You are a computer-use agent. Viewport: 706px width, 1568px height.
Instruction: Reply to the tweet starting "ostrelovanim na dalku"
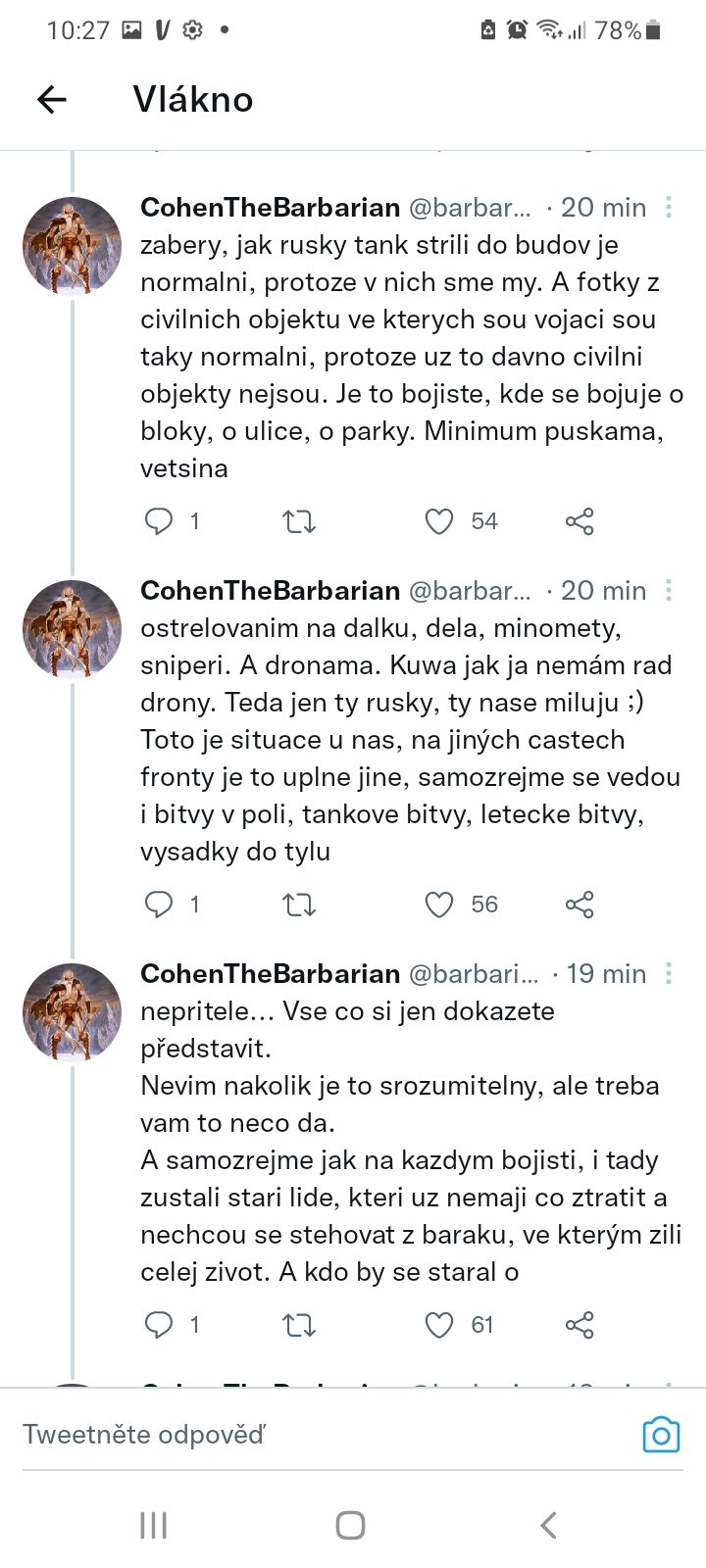(159, 905)
